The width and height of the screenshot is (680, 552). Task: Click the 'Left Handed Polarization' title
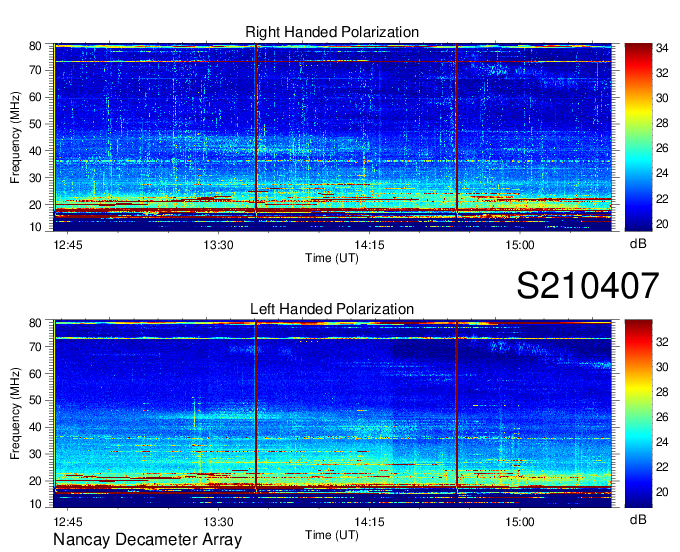tap(332, 309)
